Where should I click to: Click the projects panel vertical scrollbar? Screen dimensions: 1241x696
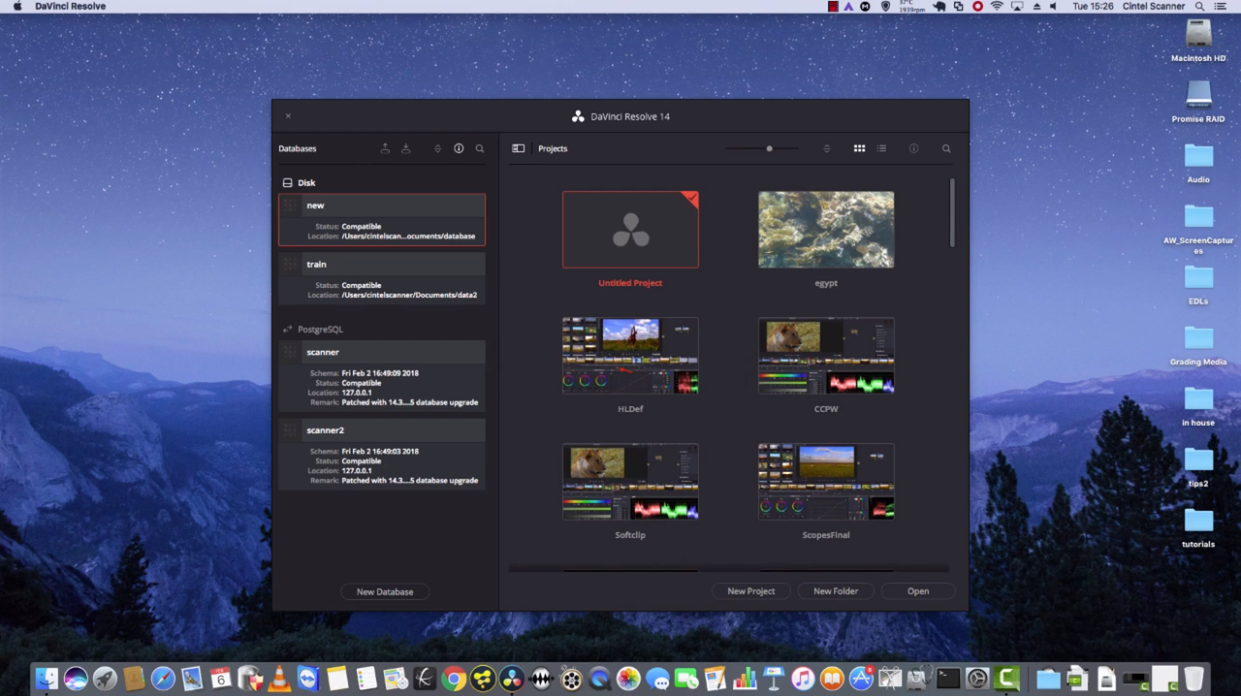952,212
